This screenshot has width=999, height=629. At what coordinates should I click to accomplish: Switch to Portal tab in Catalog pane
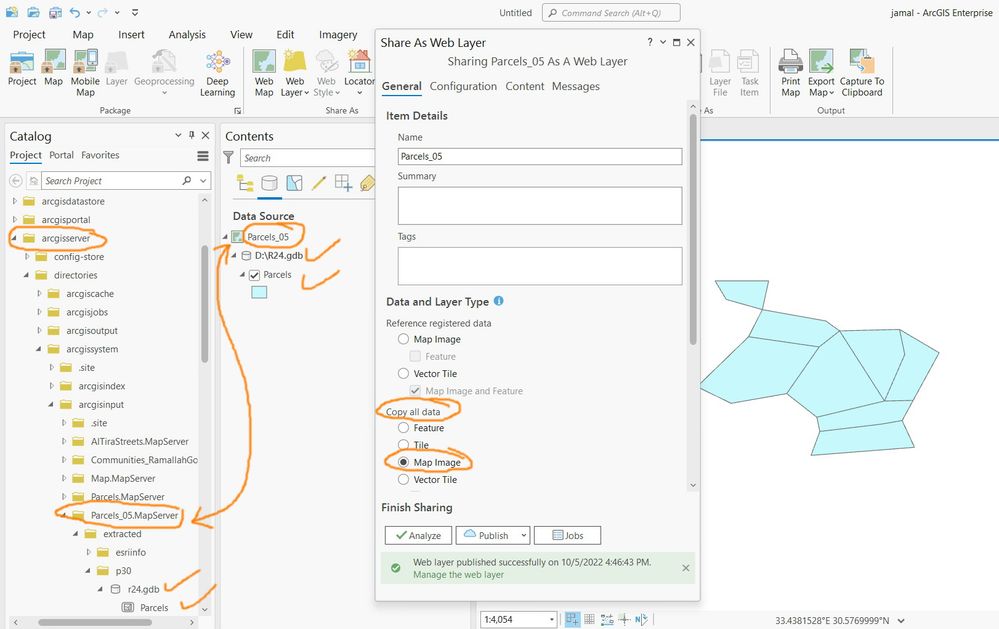tap(61, 155)
